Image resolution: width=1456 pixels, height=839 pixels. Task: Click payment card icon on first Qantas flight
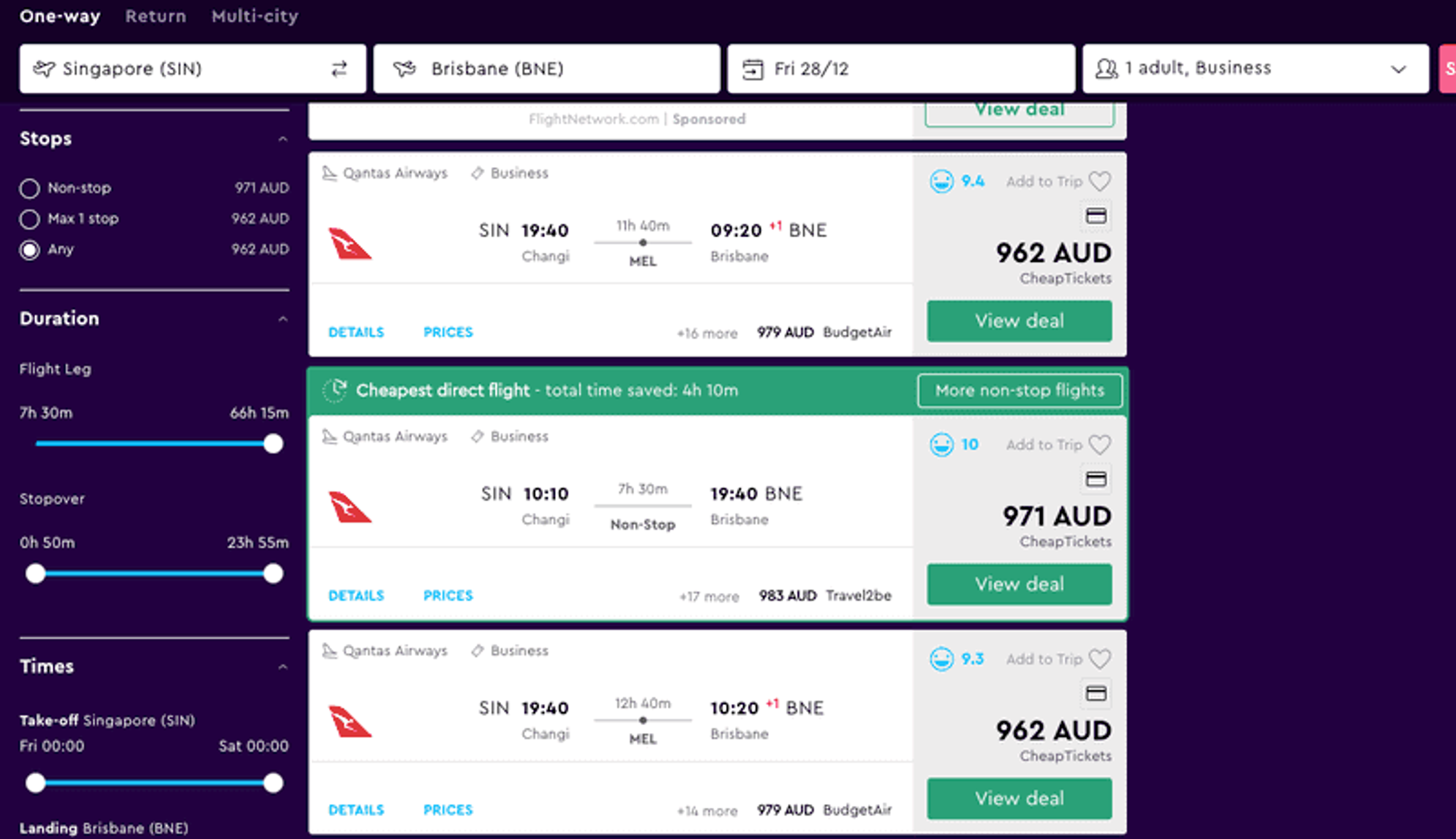pyautogui.click(x=1096, y=216)
